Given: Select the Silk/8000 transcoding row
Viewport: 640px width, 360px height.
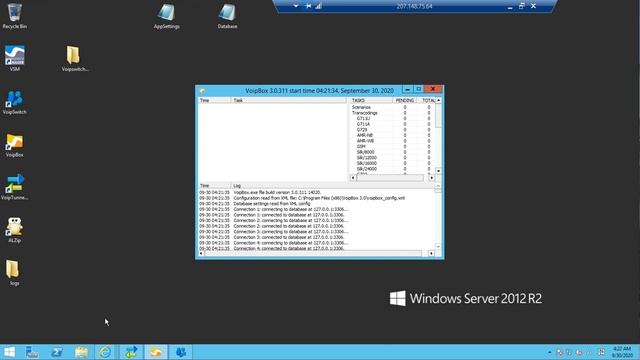Looking at the screenshot, I should [x=392, y=152].
